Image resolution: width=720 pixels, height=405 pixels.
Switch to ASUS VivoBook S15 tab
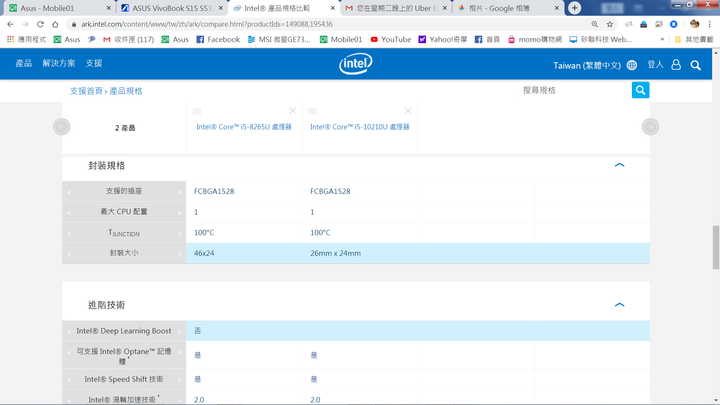(x=172, y=8)
